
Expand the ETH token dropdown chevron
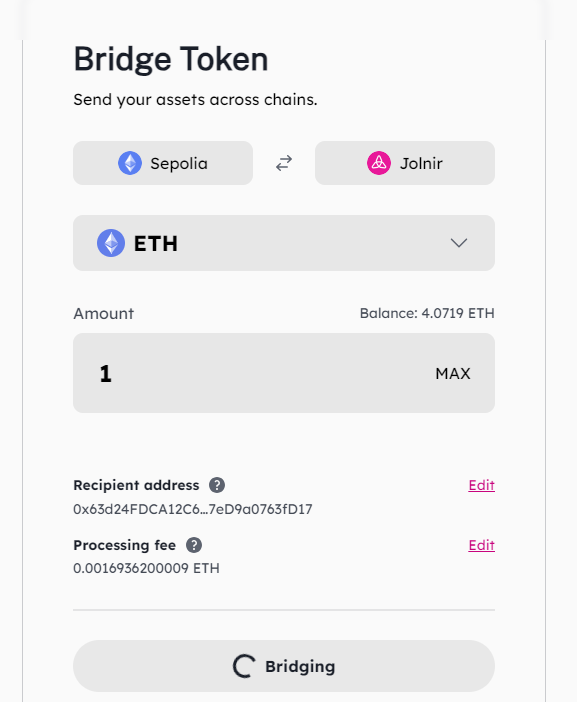pos(459,243)
